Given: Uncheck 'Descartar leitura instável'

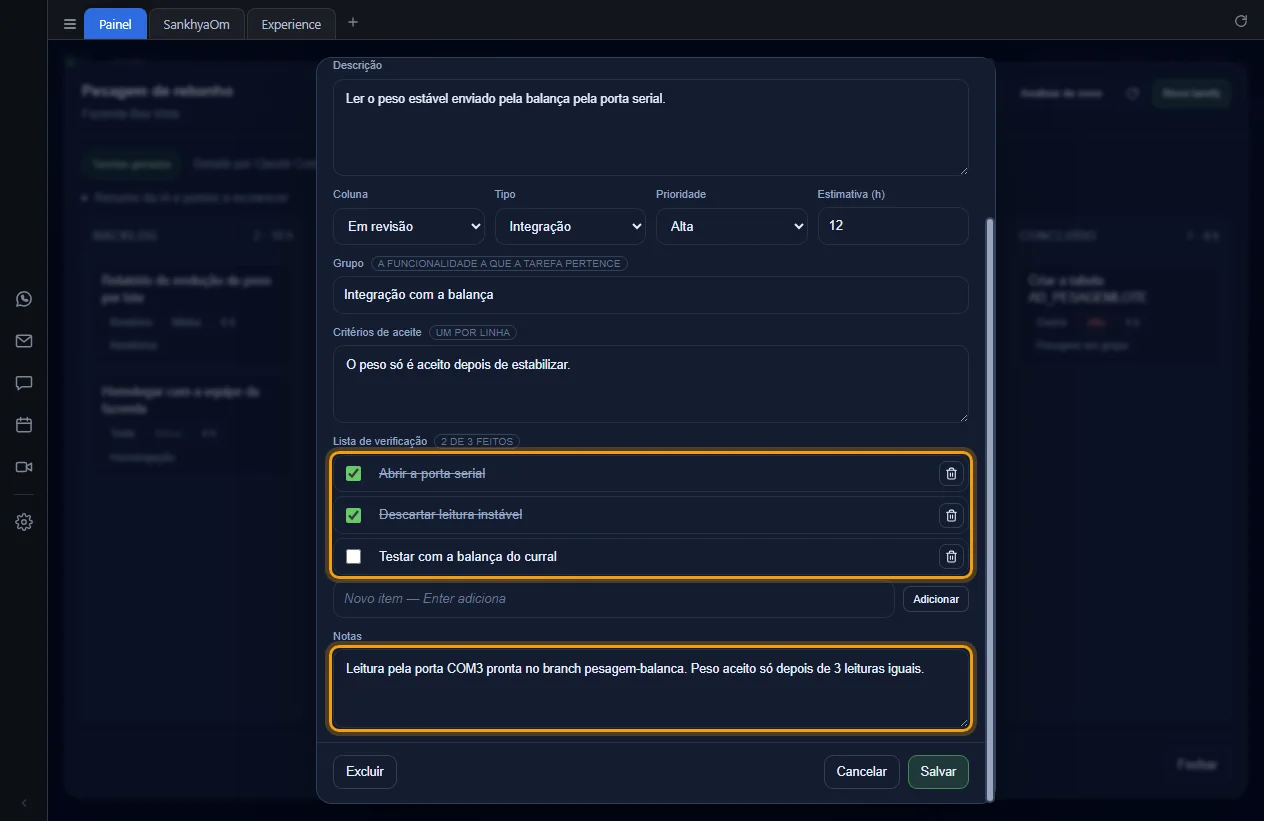Looking at the screenshot, I should pyautogui.click(x=353, y=515).
